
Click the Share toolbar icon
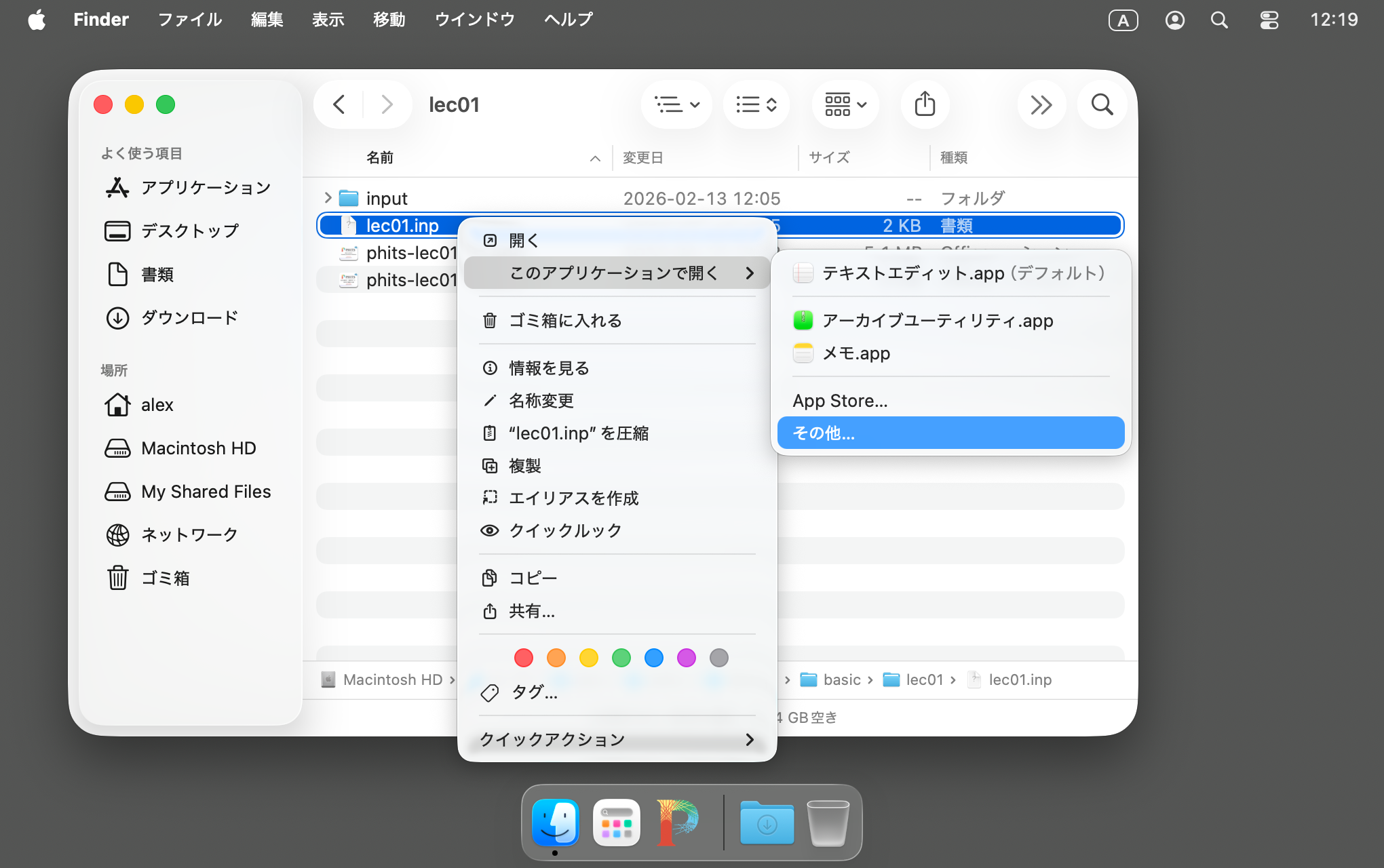(924, 104)
